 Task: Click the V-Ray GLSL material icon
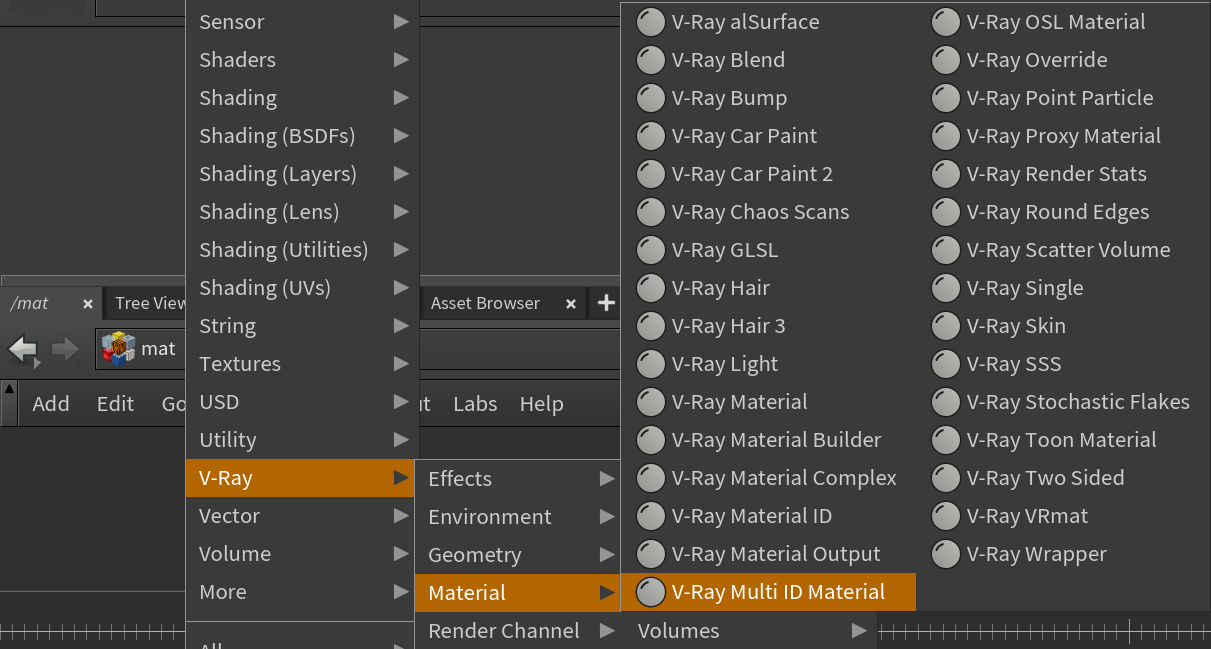point(651,250)
